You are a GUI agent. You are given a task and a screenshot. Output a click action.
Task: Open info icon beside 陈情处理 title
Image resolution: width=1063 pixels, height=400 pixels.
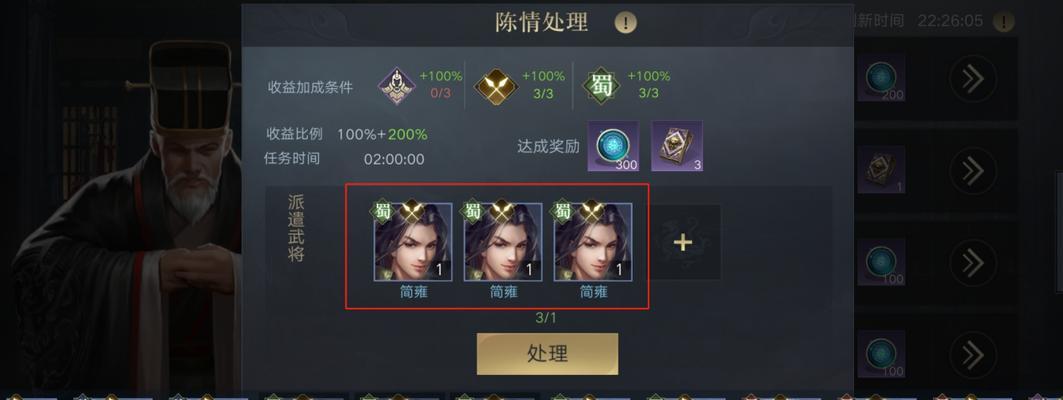(625, 22)
